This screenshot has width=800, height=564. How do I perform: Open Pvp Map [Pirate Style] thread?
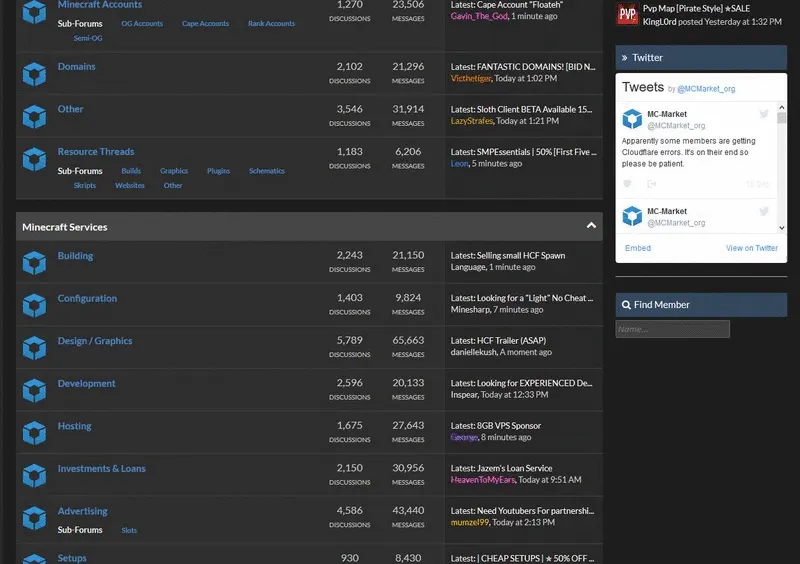pyautogui.click(x=696, y=9)
